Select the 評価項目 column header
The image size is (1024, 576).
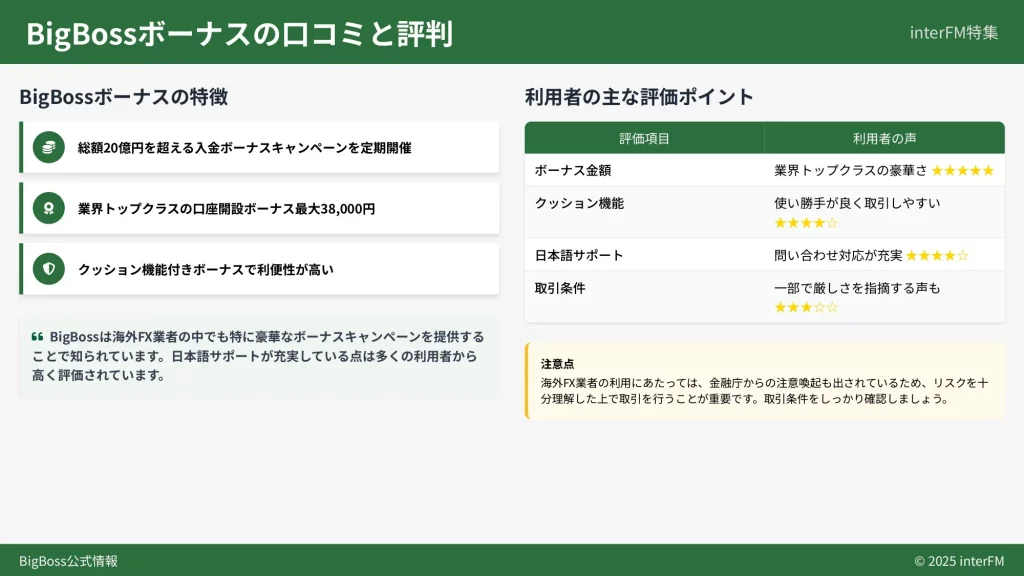point(644,138)
